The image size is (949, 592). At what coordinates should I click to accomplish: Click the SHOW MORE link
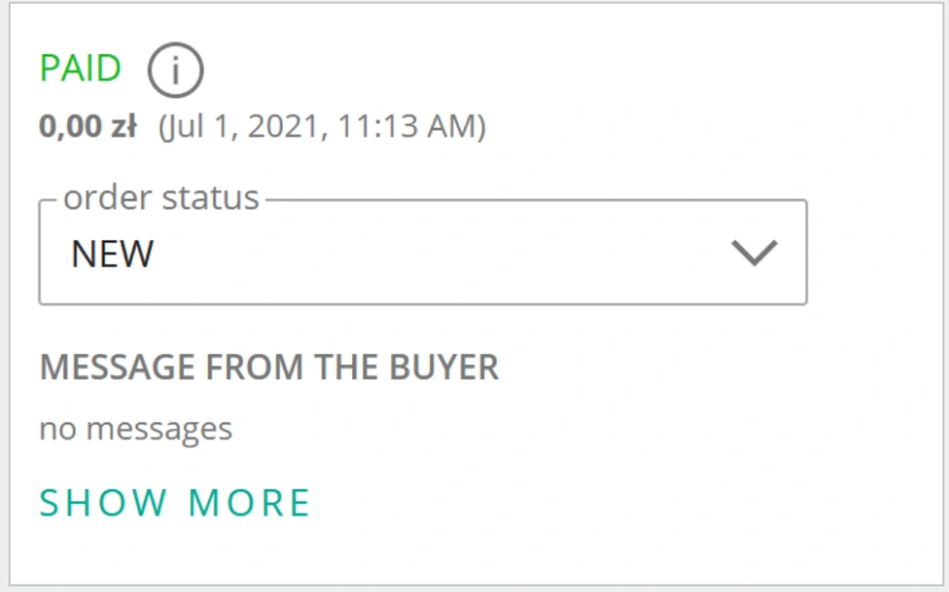[175, 502]
